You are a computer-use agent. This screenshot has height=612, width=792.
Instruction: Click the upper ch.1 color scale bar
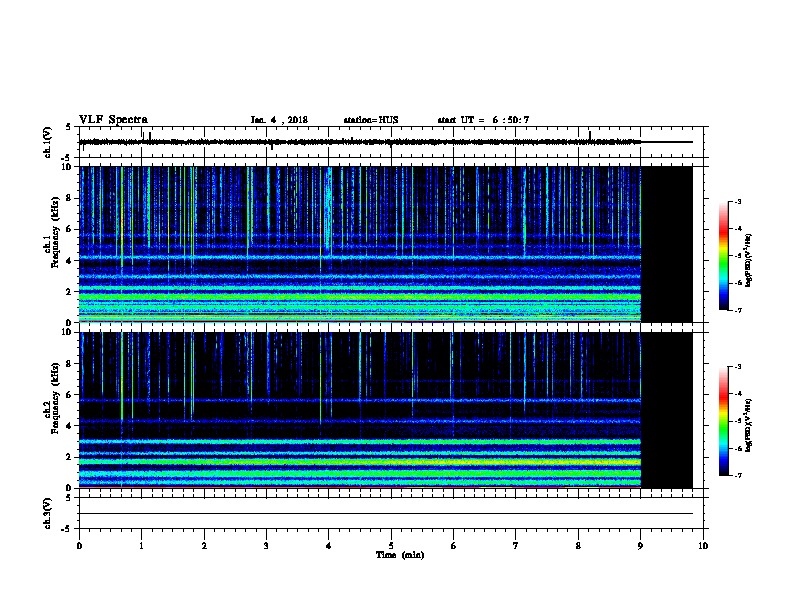tap(723, 256)
